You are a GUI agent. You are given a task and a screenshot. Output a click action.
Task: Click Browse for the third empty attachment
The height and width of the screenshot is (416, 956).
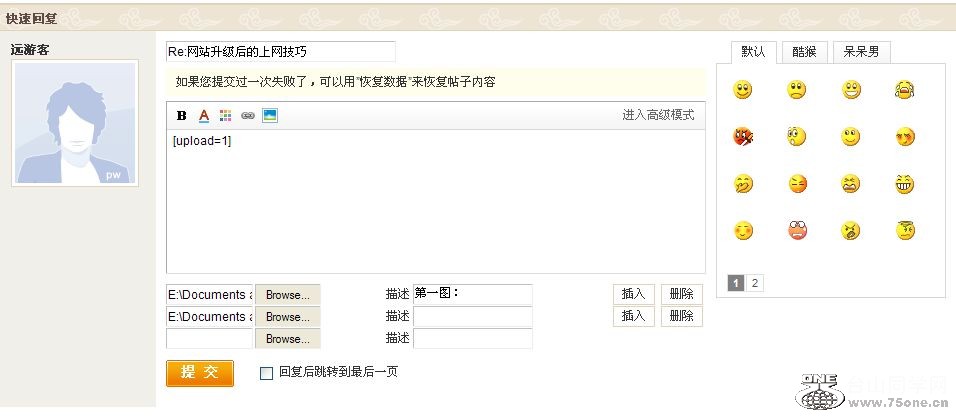[287, 339]
